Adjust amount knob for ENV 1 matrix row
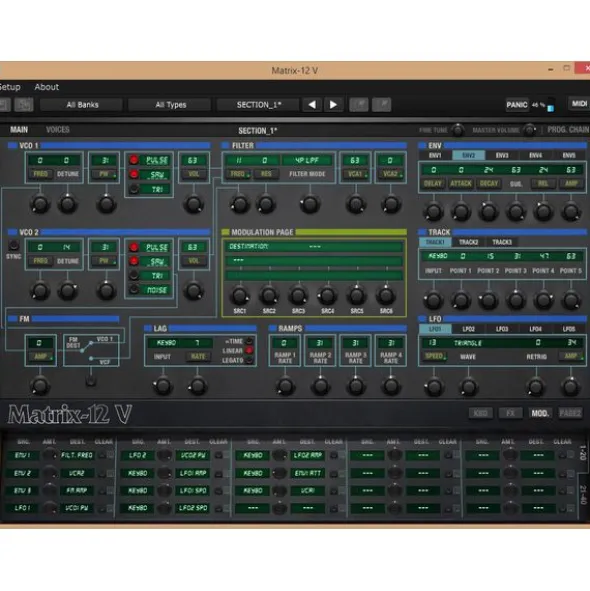 tap(49, 455)
